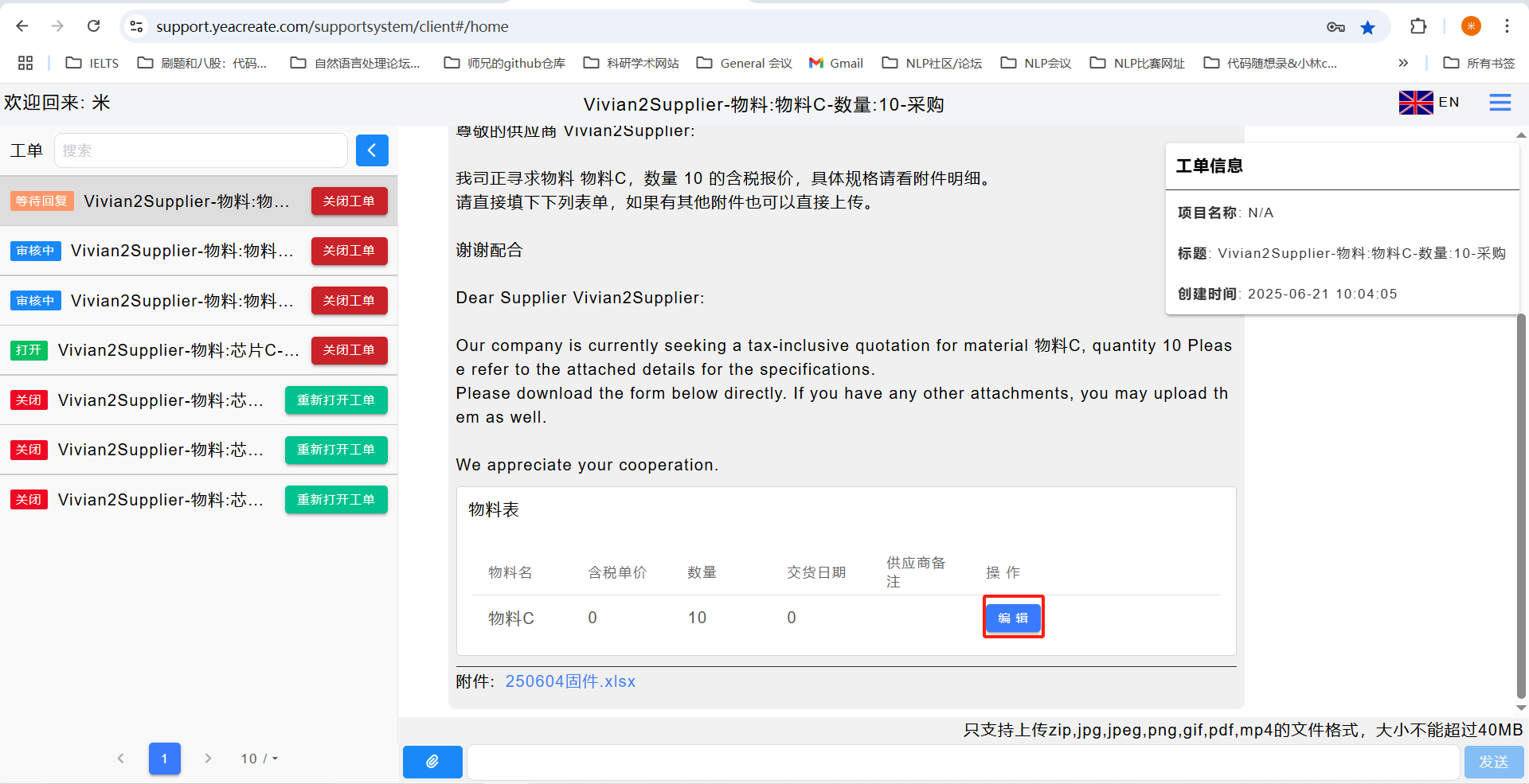Expand the page size 10 dropdown
This screenshot has height=784, width=1529.
click(260, 759)
